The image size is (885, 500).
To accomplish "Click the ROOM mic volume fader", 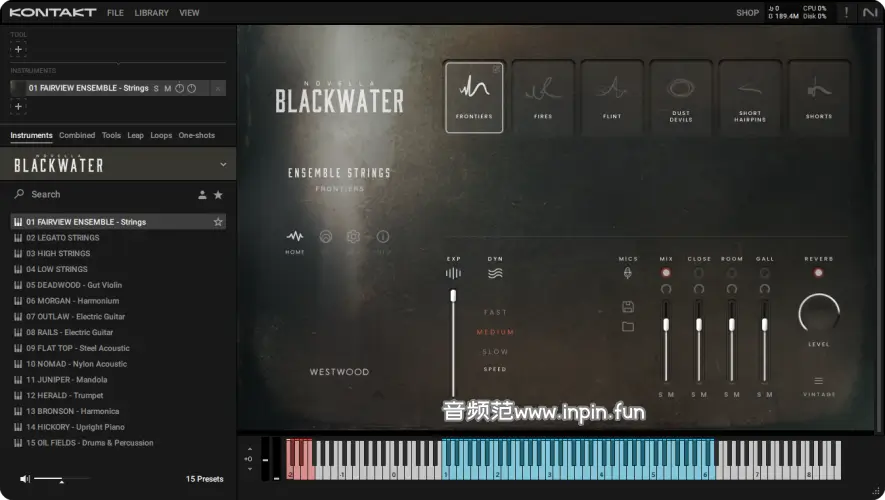I will 731,324.
